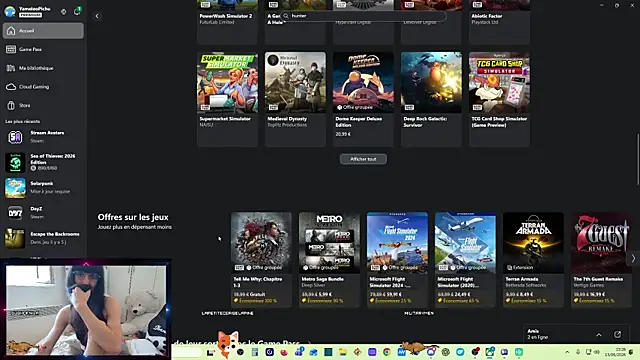Click Abiotic Factor title
The width and height of the screenshot is (640, 360).
[x=487, y=16]
